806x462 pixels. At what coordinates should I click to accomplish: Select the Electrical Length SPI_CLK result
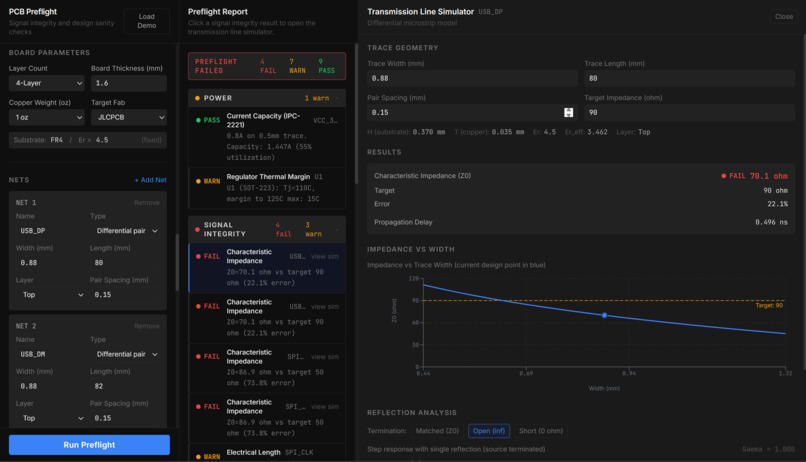click(x=267, y=452)
